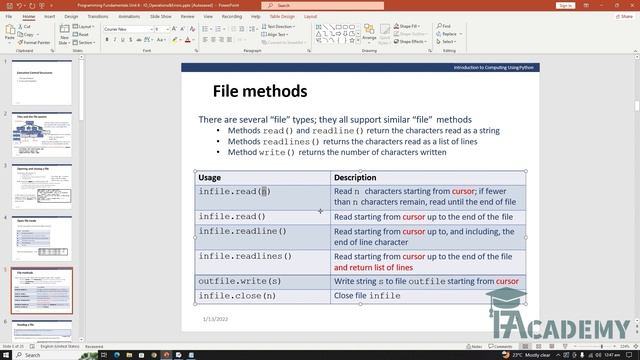The height and width of the screenshot is (360, 640).
Task: Click the Justify paragraph icon
Action: tap(229, 40)
